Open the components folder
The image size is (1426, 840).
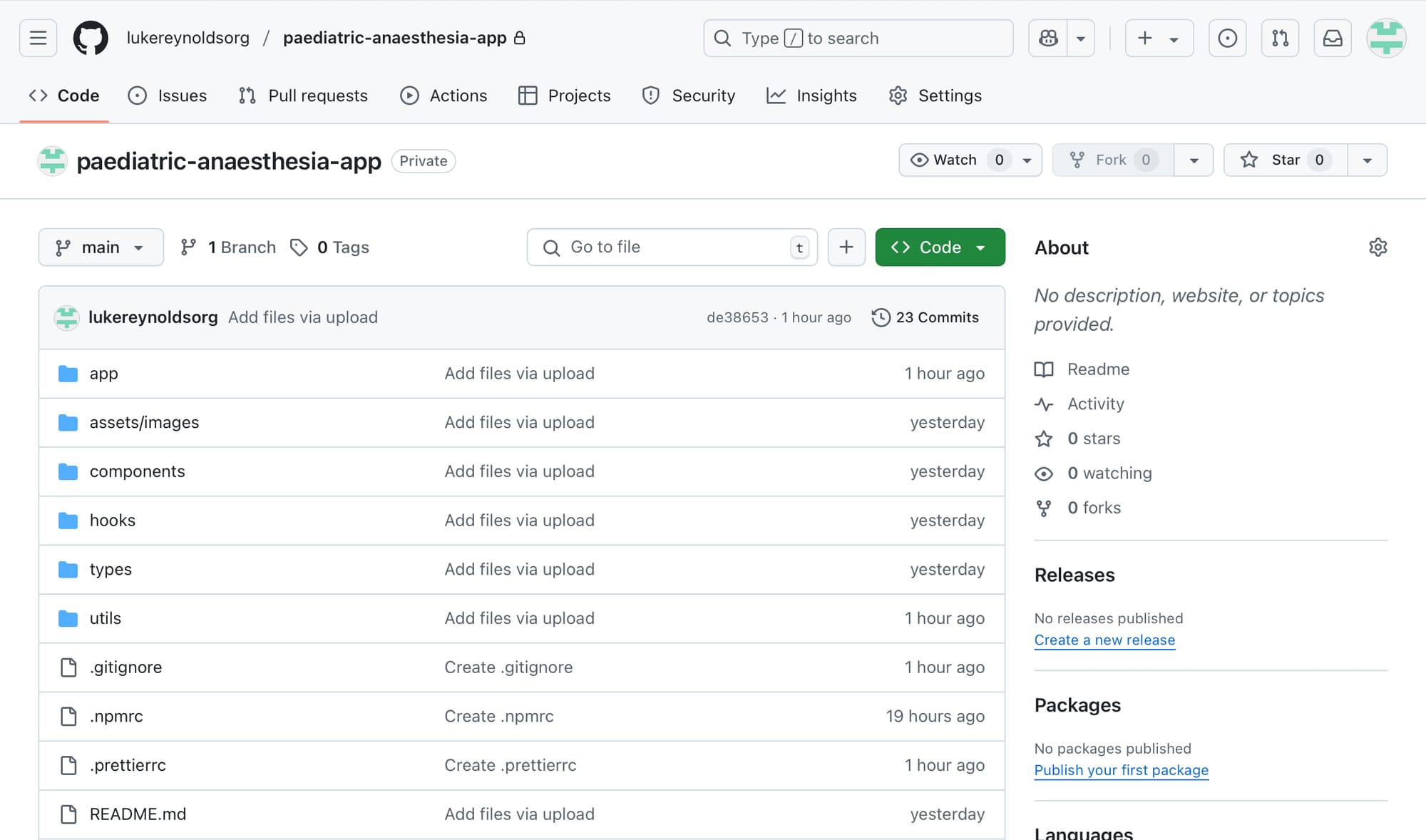click(x=137, y=471)
